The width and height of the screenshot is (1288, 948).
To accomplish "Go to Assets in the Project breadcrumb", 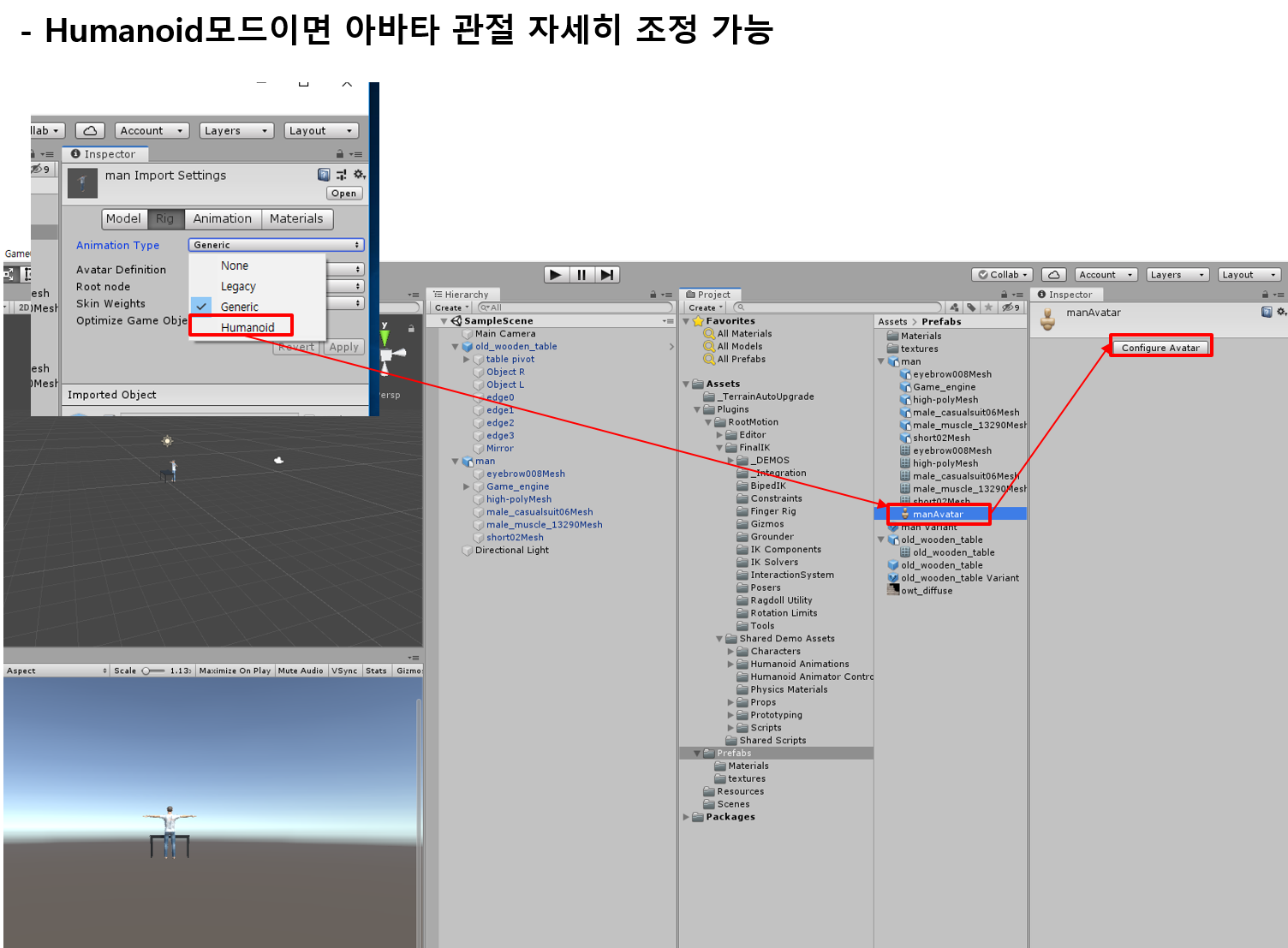I will (892, 322).
